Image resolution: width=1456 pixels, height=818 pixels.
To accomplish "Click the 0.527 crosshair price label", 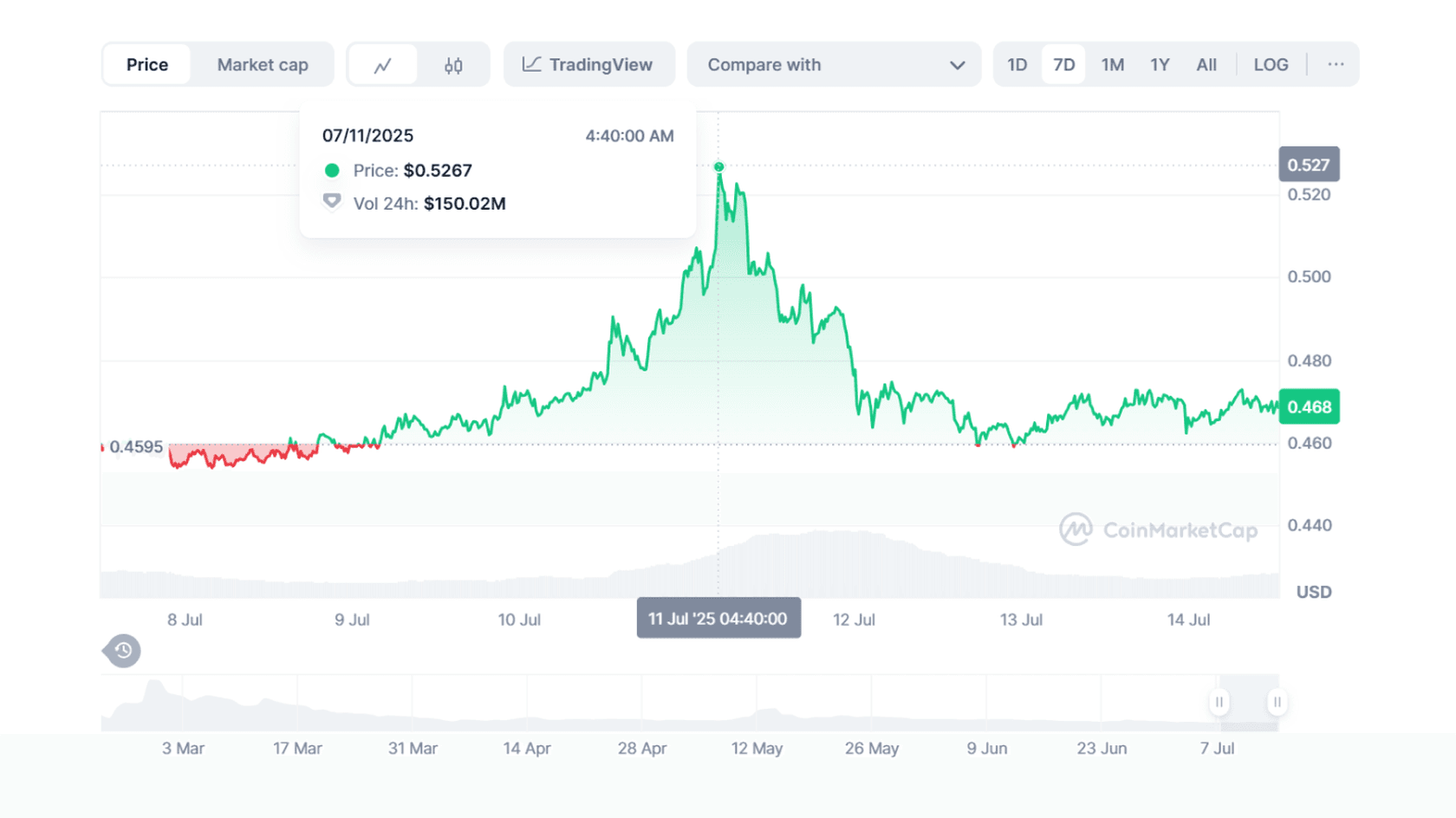I will tap(1309, 165).
